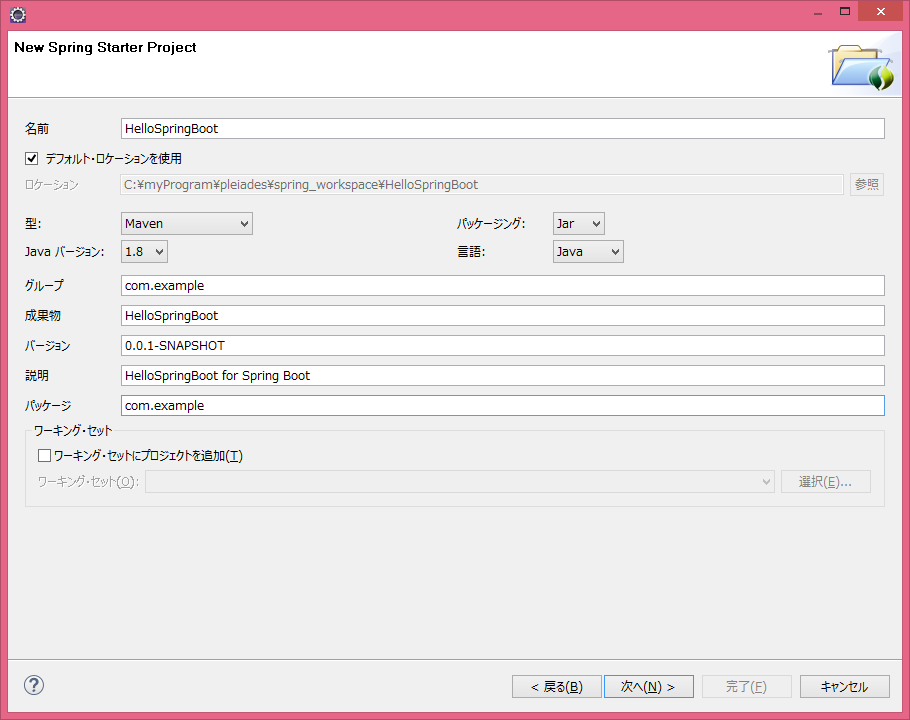Open the Jar packaging dropdown

coord(579,223)
